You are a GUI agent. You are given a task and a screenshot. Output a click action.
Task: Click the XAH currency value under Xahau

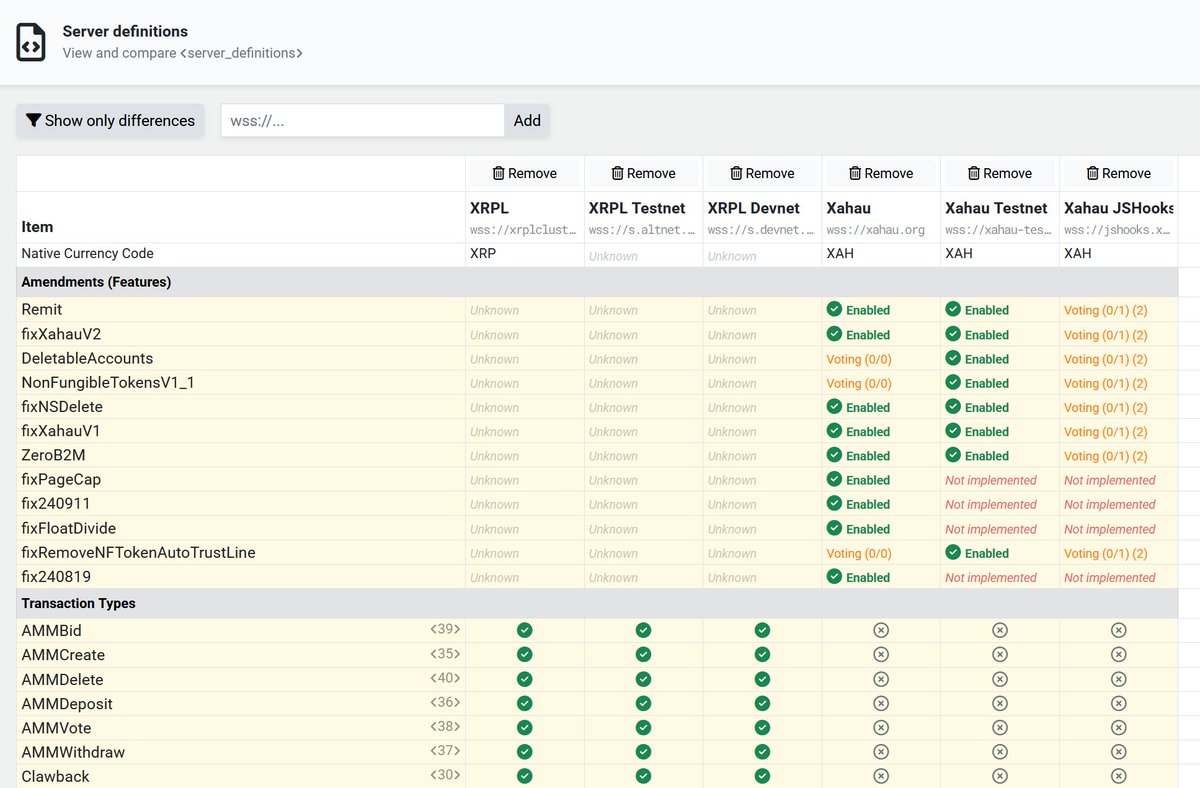(840, 254)
